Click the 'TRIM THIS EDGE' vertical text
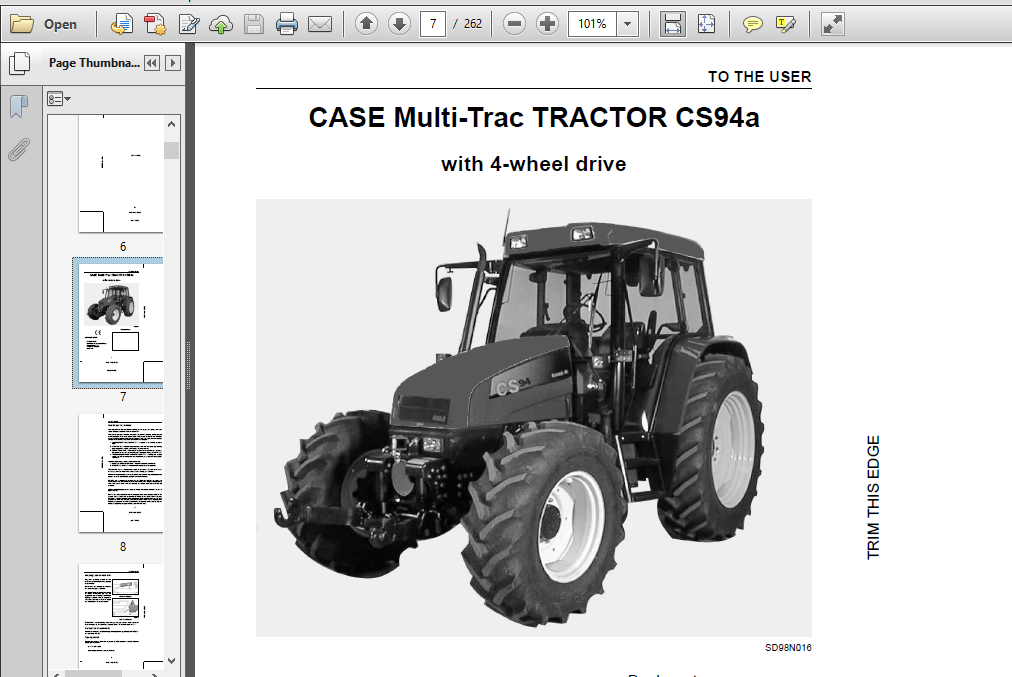 (x=873, y=498)
